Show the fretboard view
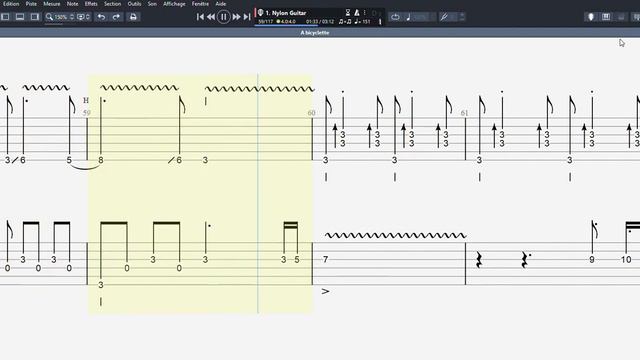The width and height of the screenshot is (640, 360). click(x=591, y=17)
